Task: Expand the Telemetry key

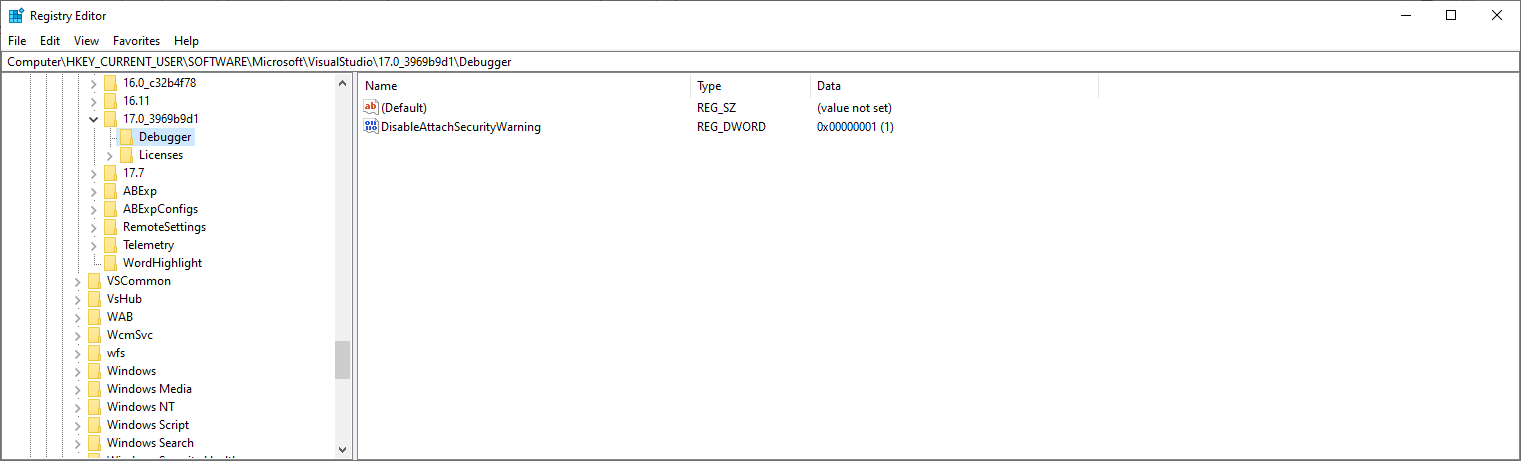Action: click(x=94, y=245)
